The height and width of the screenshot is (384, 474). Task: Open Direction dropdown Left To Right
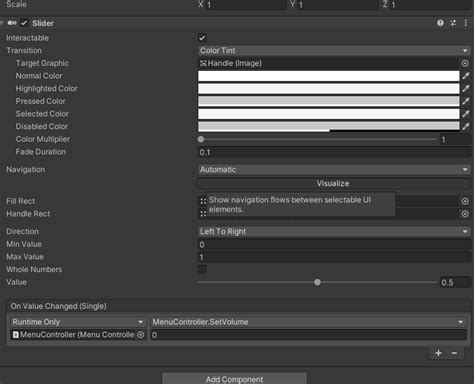(x=334, y=232)
